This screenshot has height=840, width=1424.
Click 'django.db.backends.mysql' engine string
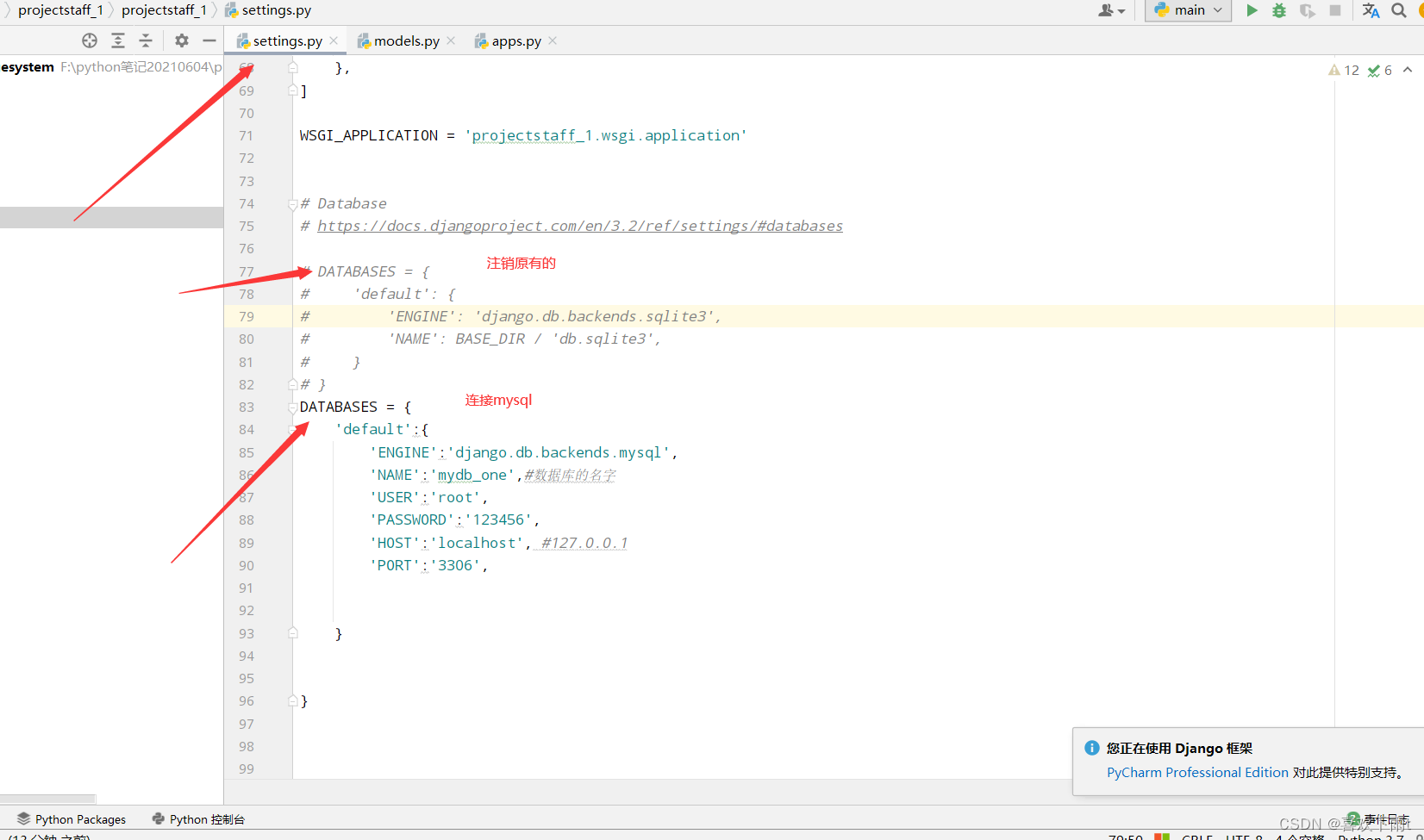pos(559,452)
